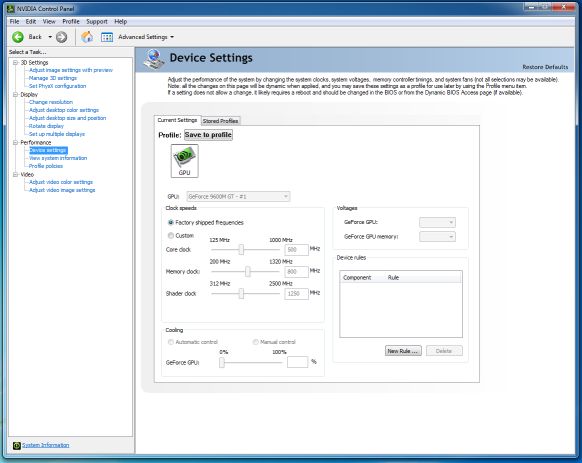582x463 pixels.
Task: Select Manual control cooling radio button
Action: 255,342
